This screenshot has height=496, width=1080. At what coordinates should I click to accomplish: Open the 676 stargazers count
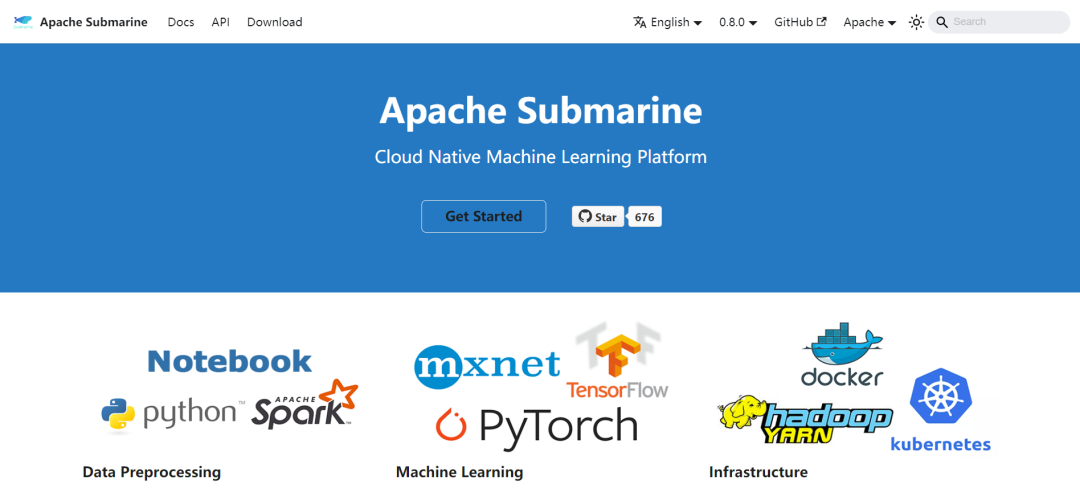click(645, 217)
